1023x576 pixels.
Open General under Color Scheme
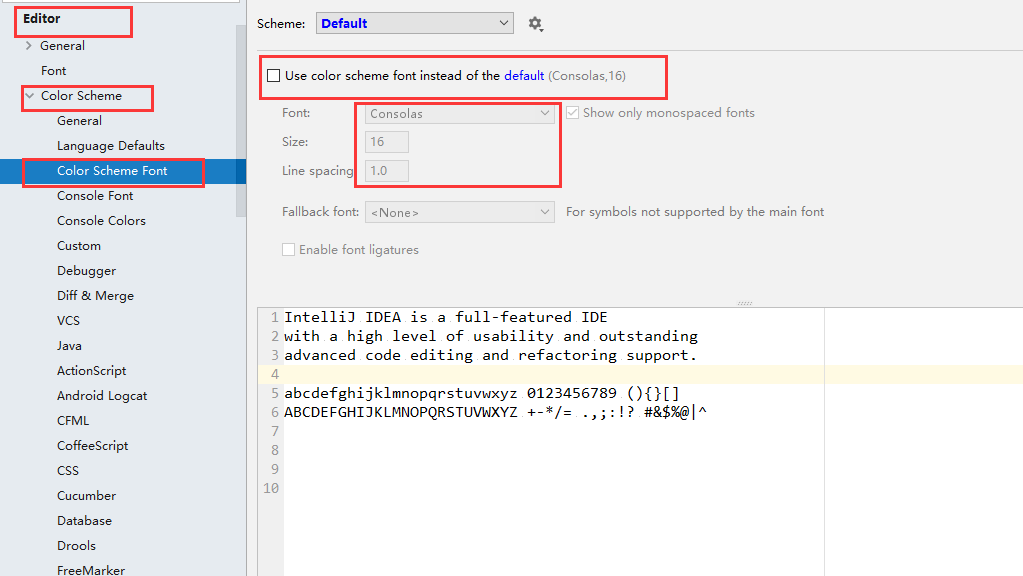click(80, 121)
